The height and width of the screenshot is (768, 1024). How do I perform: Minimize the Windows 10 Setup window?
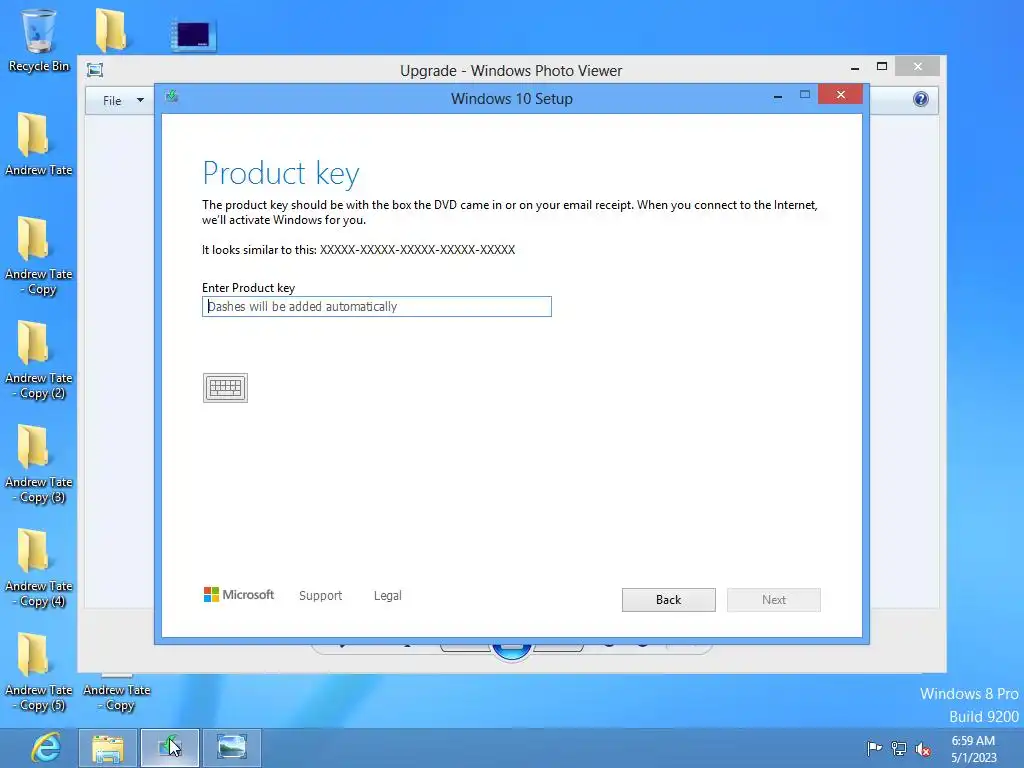pos(778,97)
